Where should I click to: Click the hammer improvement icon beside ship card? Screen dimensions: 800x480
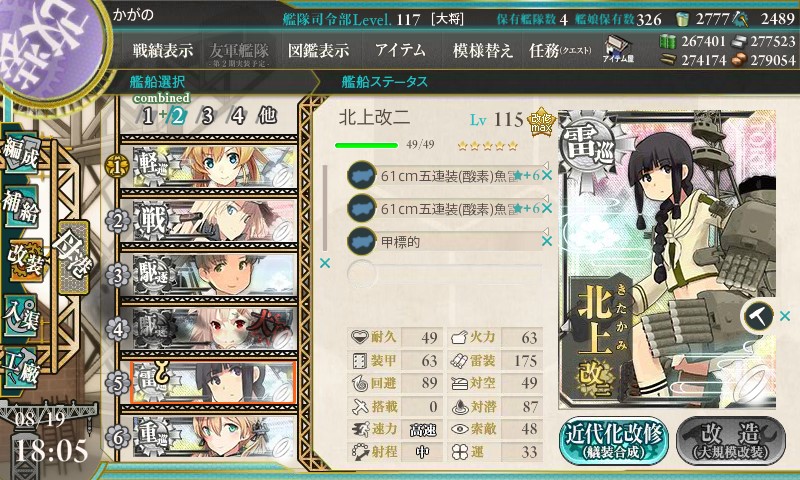[758, 316]
